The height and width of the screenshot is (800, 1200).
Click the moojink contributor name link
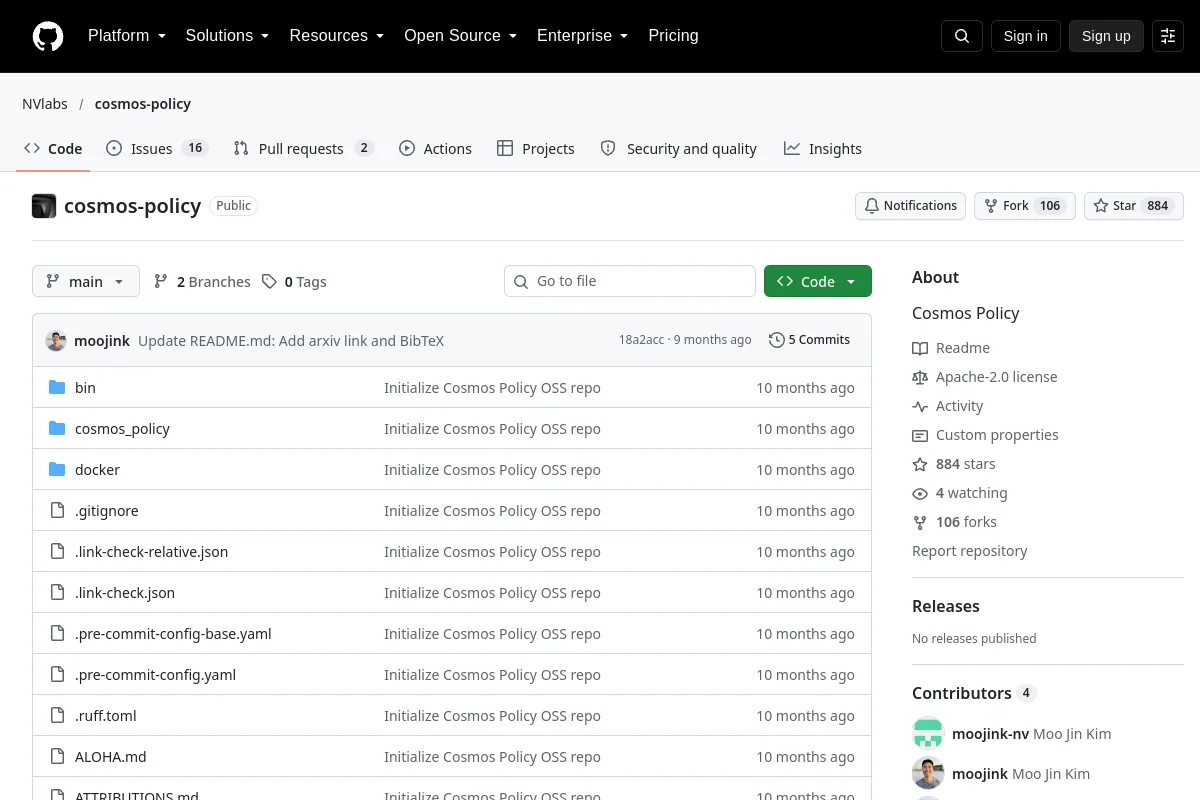980,774
